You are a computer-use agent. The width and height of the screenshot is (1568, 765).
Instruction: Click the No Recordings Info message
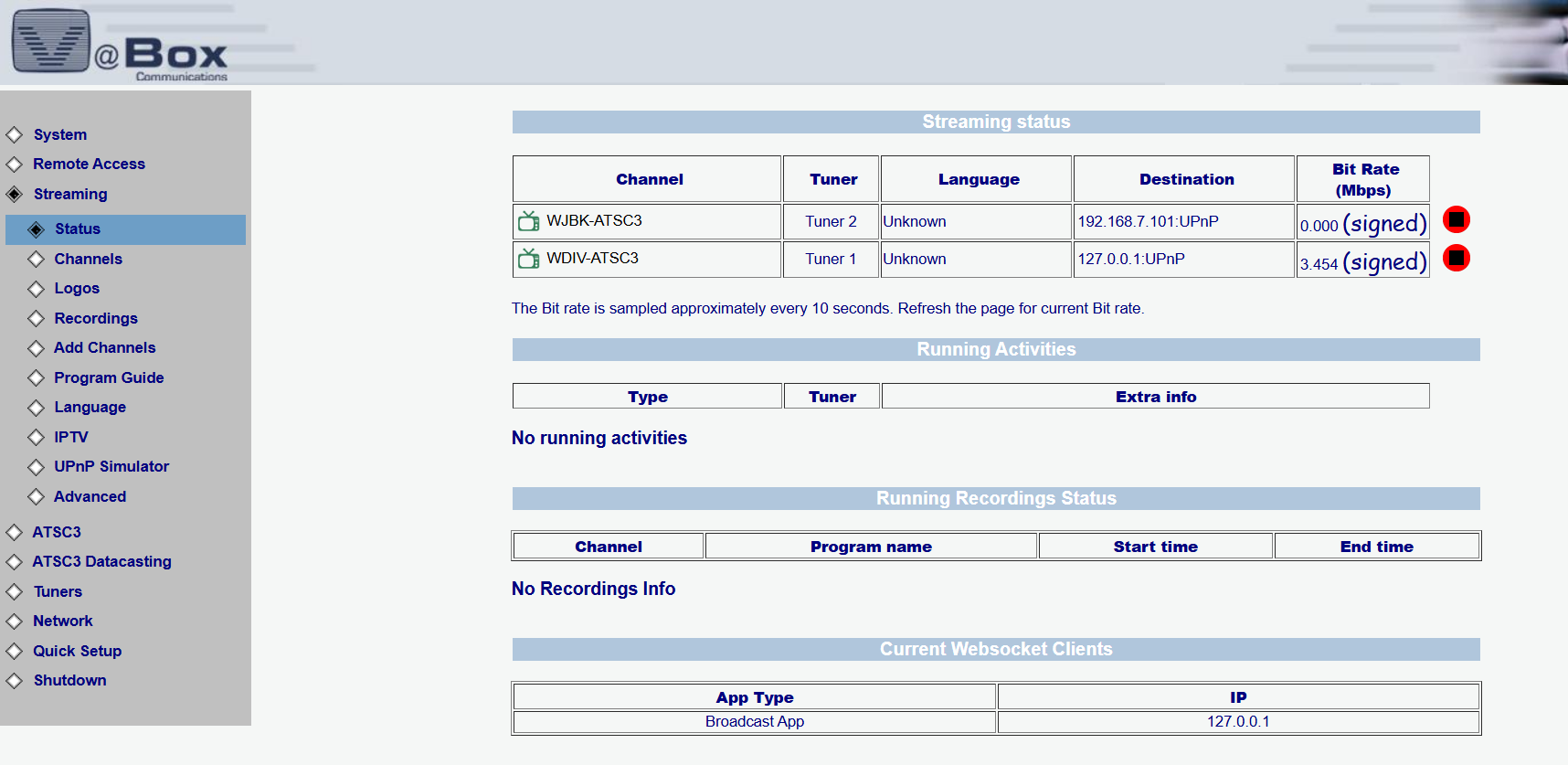593,589
